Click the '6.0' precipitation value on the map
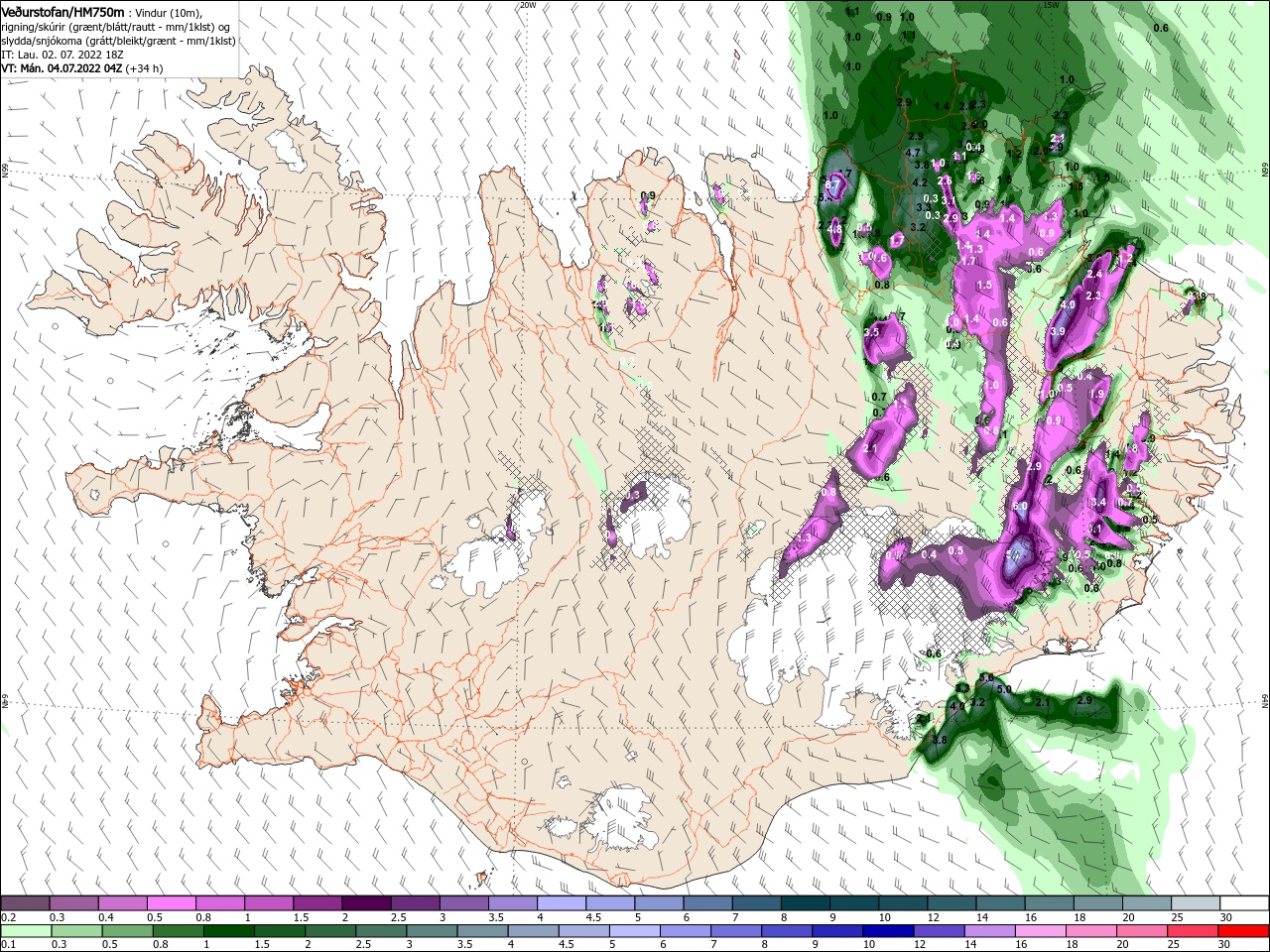 pyautogui.click(x=1020, y=506)
